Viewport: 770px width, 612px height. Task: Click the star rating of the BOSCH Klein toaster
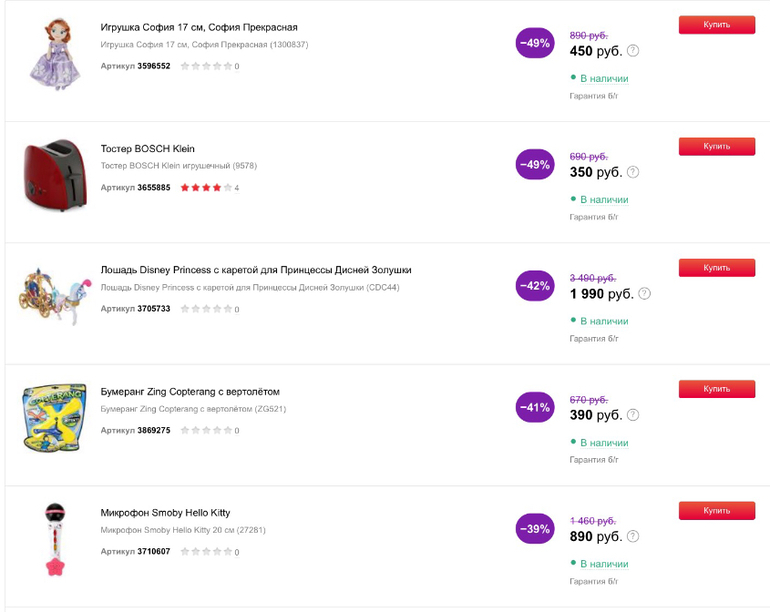206,188
